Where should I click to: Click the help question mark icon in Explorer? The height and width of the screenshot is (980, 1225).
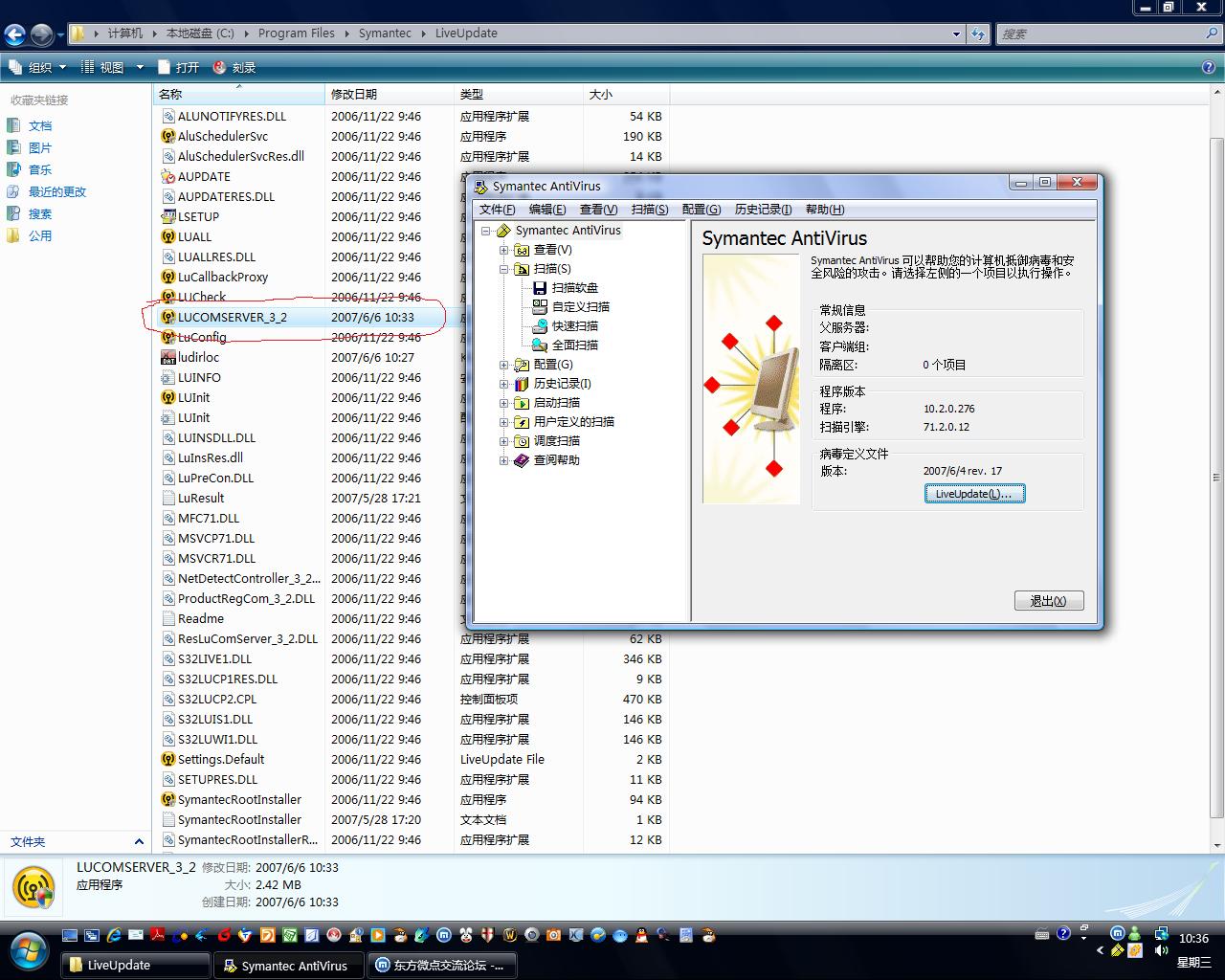(1209, 67)
